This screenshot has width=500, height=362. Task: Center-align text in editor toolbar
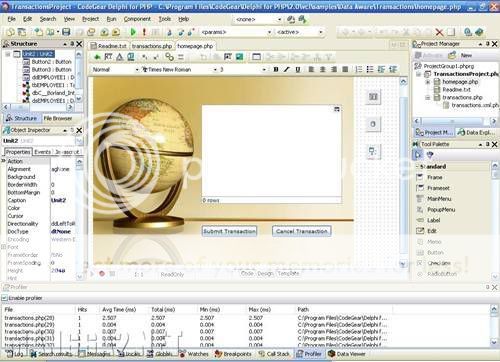[x=323, y=69]
